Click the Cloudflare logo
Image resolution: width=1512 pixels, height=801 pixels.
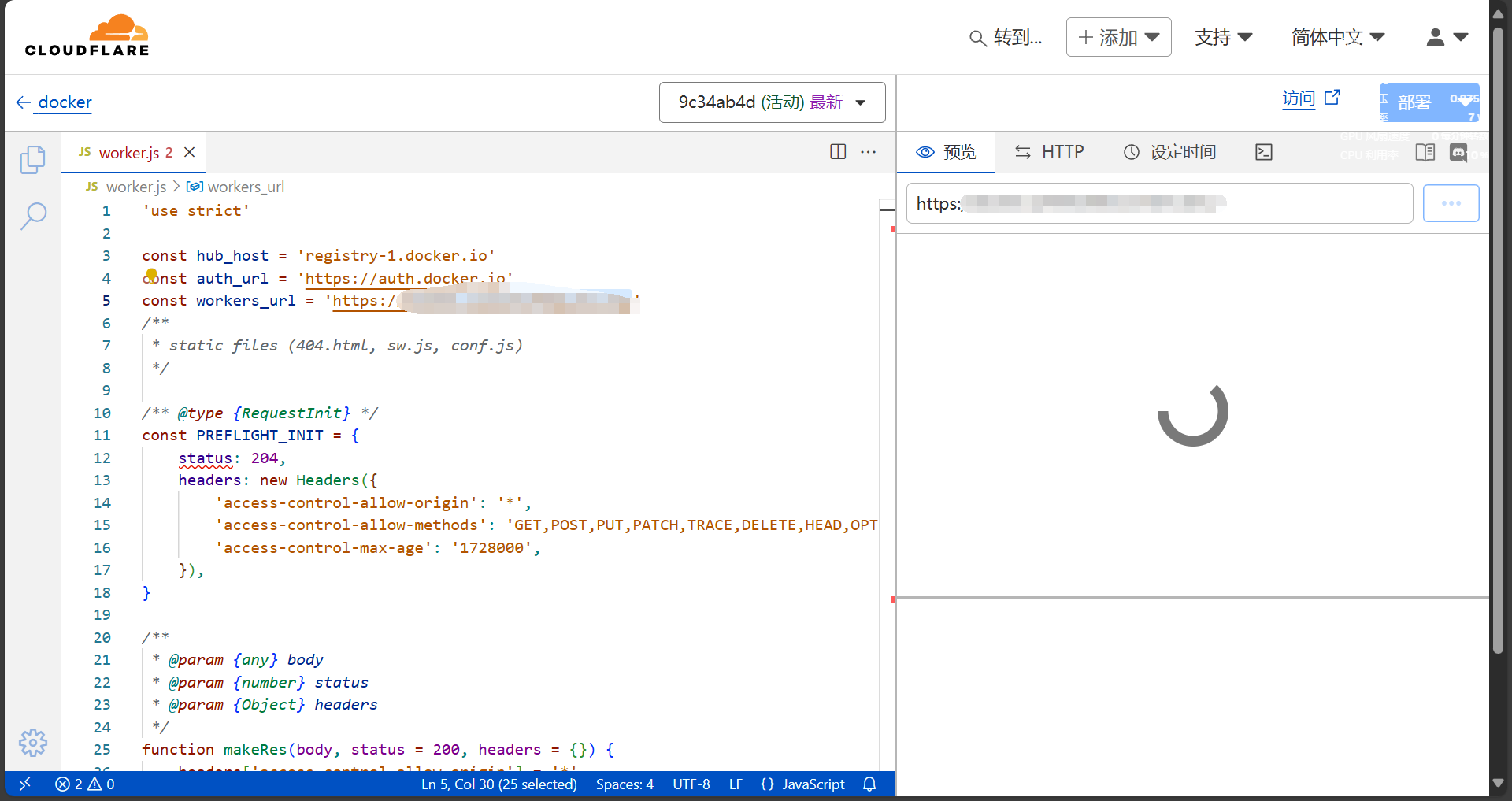pyautogui.click(x=87, y=35)
